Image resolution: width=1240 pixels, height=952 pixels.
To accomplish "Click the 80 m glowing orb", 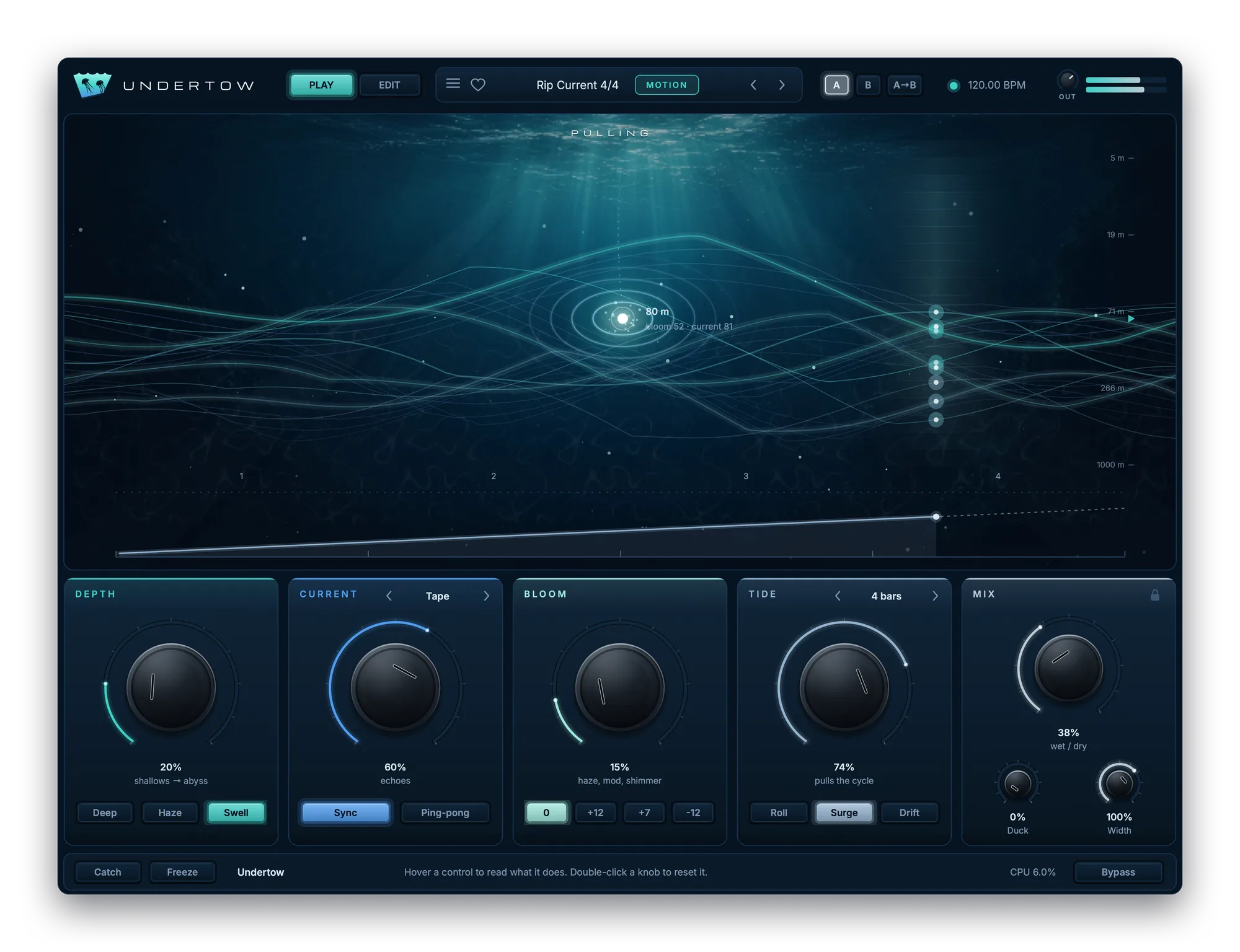I will tap(622, 319).
